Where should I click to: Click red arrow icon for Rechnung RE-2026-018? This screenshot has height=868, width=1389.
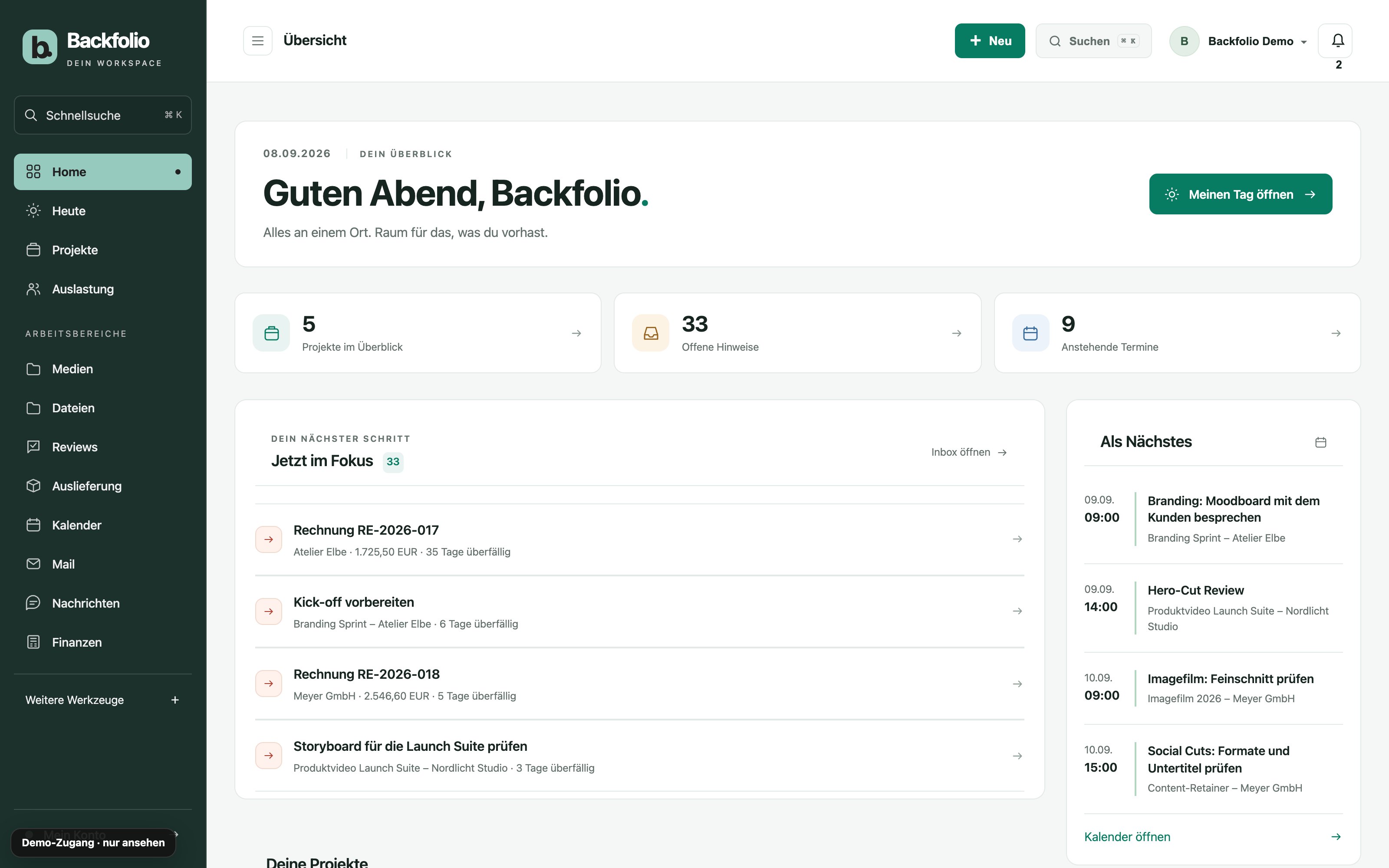coord(269,684)
